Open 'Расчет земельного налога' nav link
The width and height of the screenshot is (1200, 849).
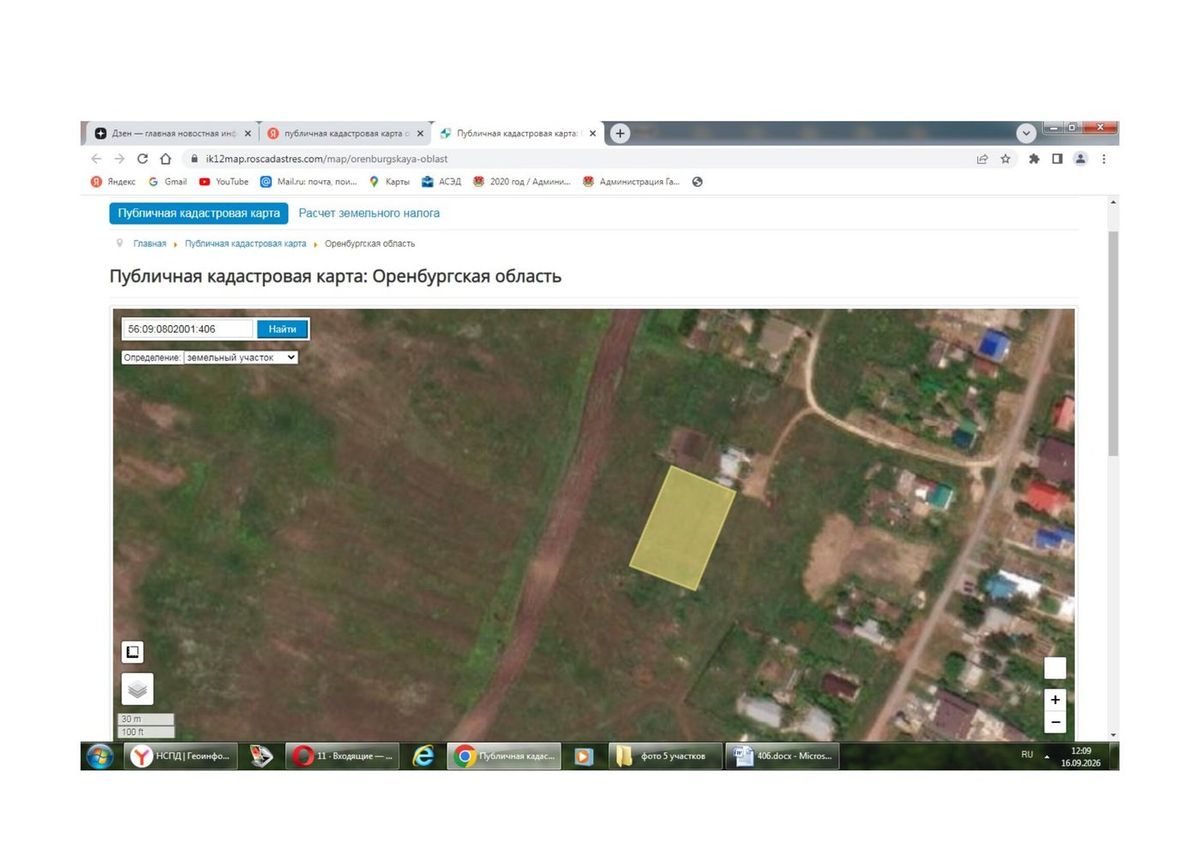tap(369, 213)
